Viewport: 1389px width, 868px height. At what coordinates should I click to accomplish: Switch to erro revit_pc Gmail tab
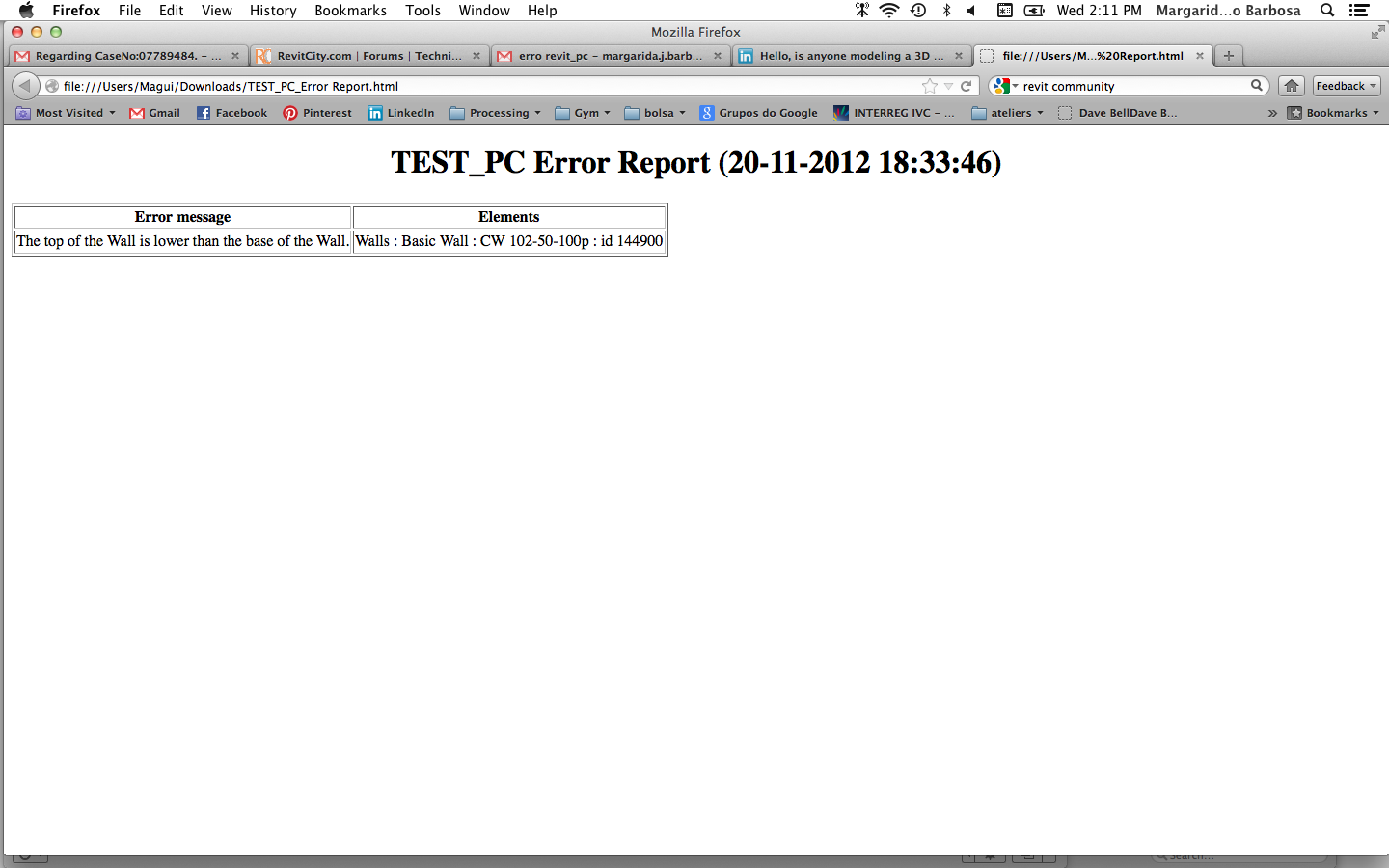pos(610,56)
